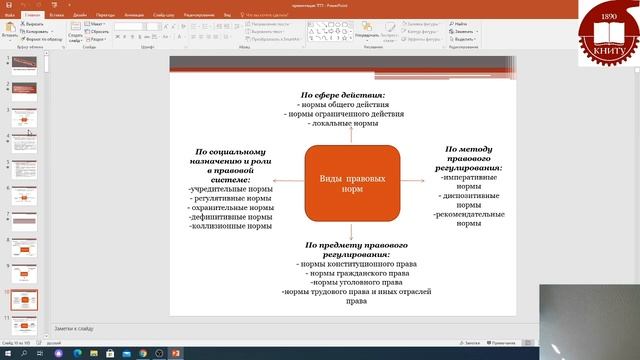The image size is (640, 360).
Task: Open the Раздел section dropdown
Action: click(x=96, y=39)
